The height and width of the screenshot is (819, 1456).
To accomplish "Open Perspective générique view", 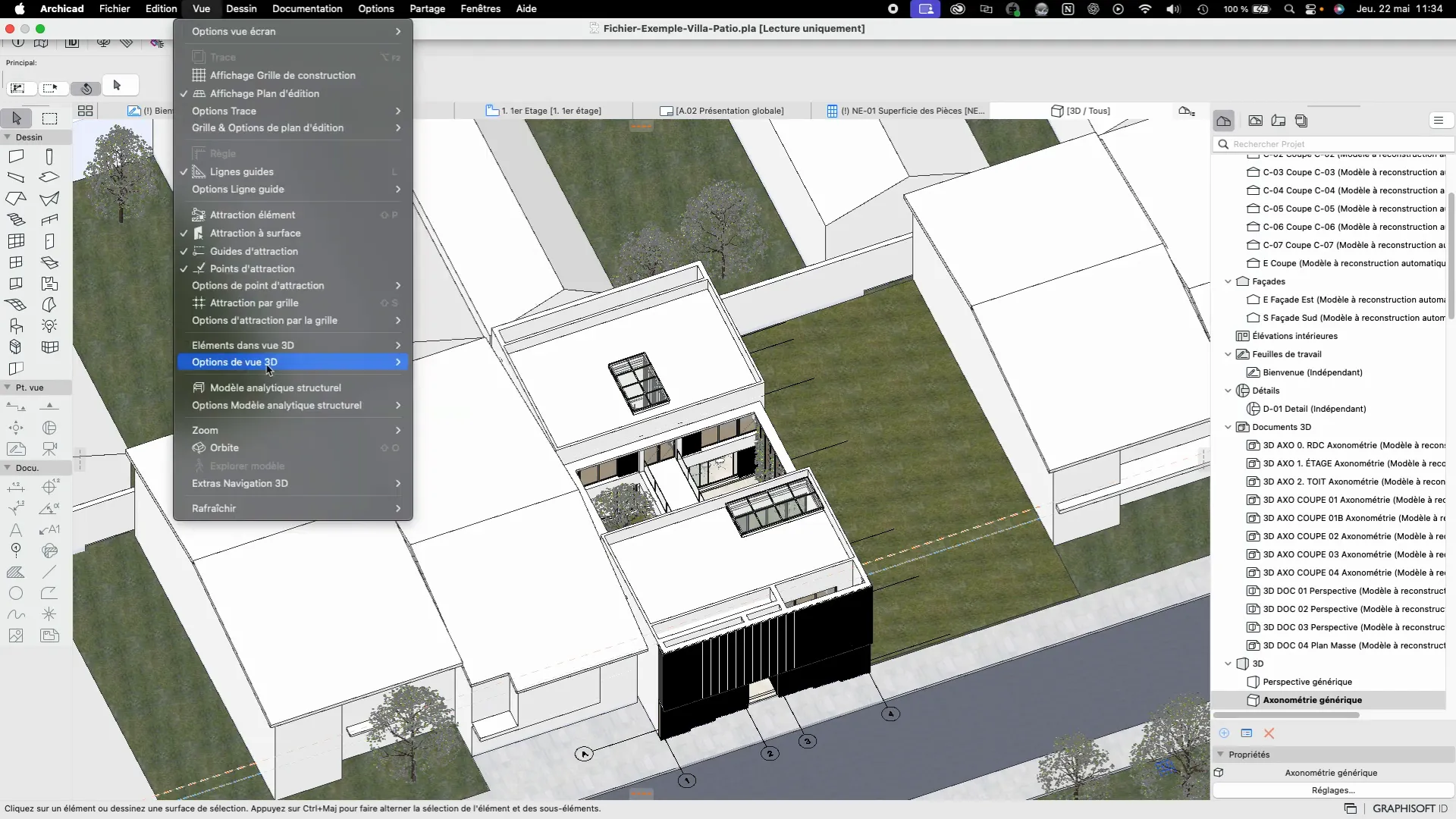I will (x=1307, y=682).
